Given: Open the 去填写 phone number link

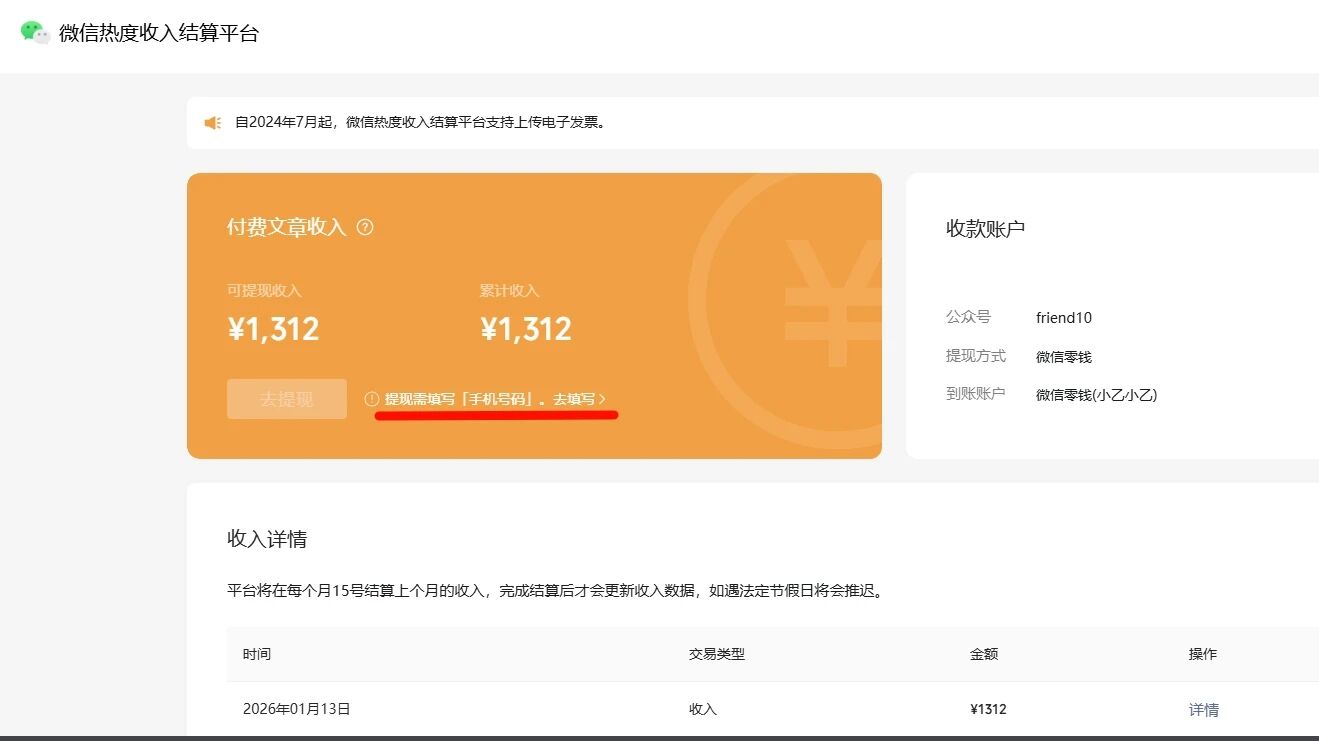Looking at the screenshot, I should coord(579,399).
